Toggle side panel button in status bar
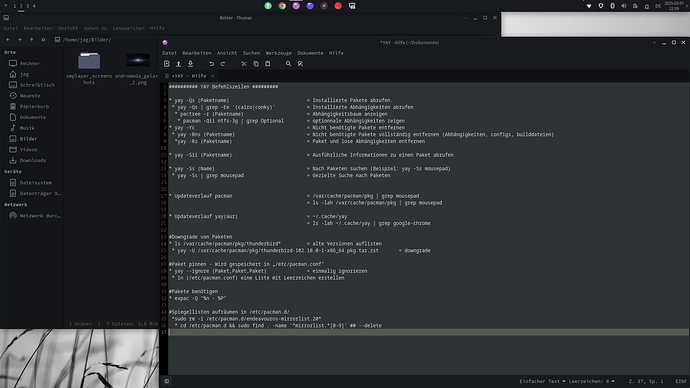The height and width of the screenshot is (388, 690). click(x=167, y=381)
